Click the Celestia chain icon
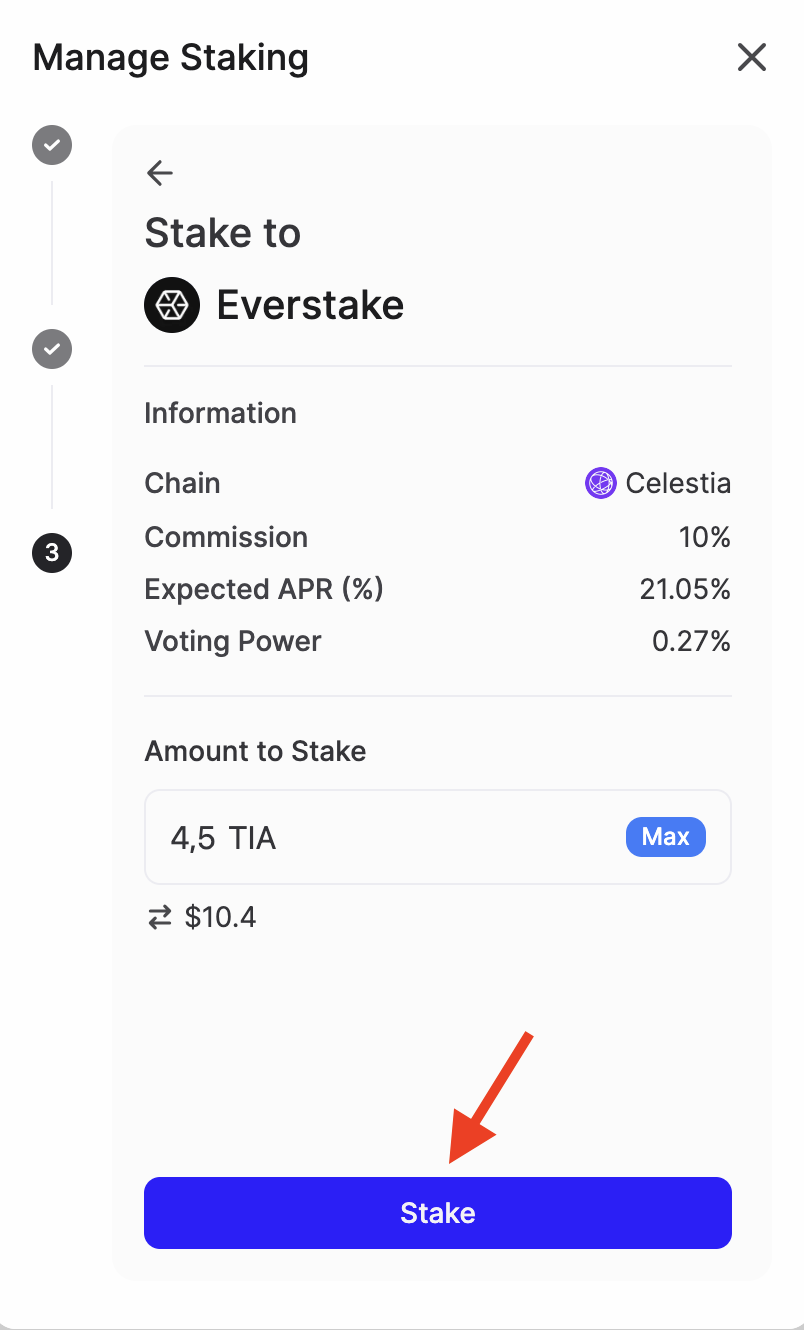804x1330 pixels. tap(599, 483)
